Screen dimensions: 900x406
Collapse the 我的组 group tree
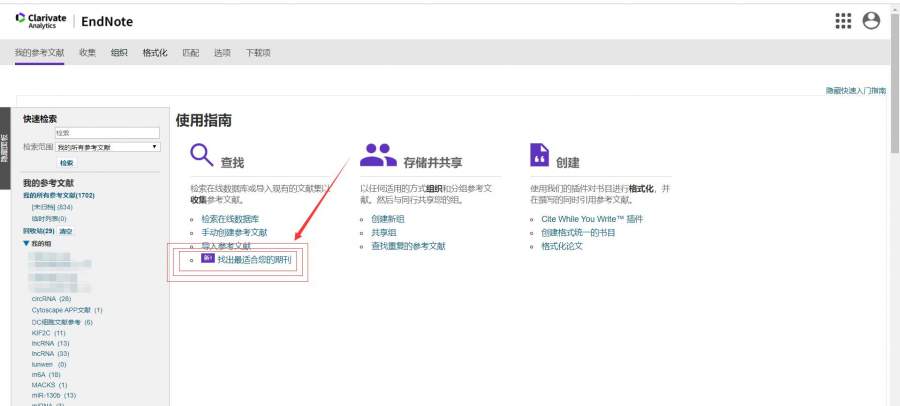(27, 243)
